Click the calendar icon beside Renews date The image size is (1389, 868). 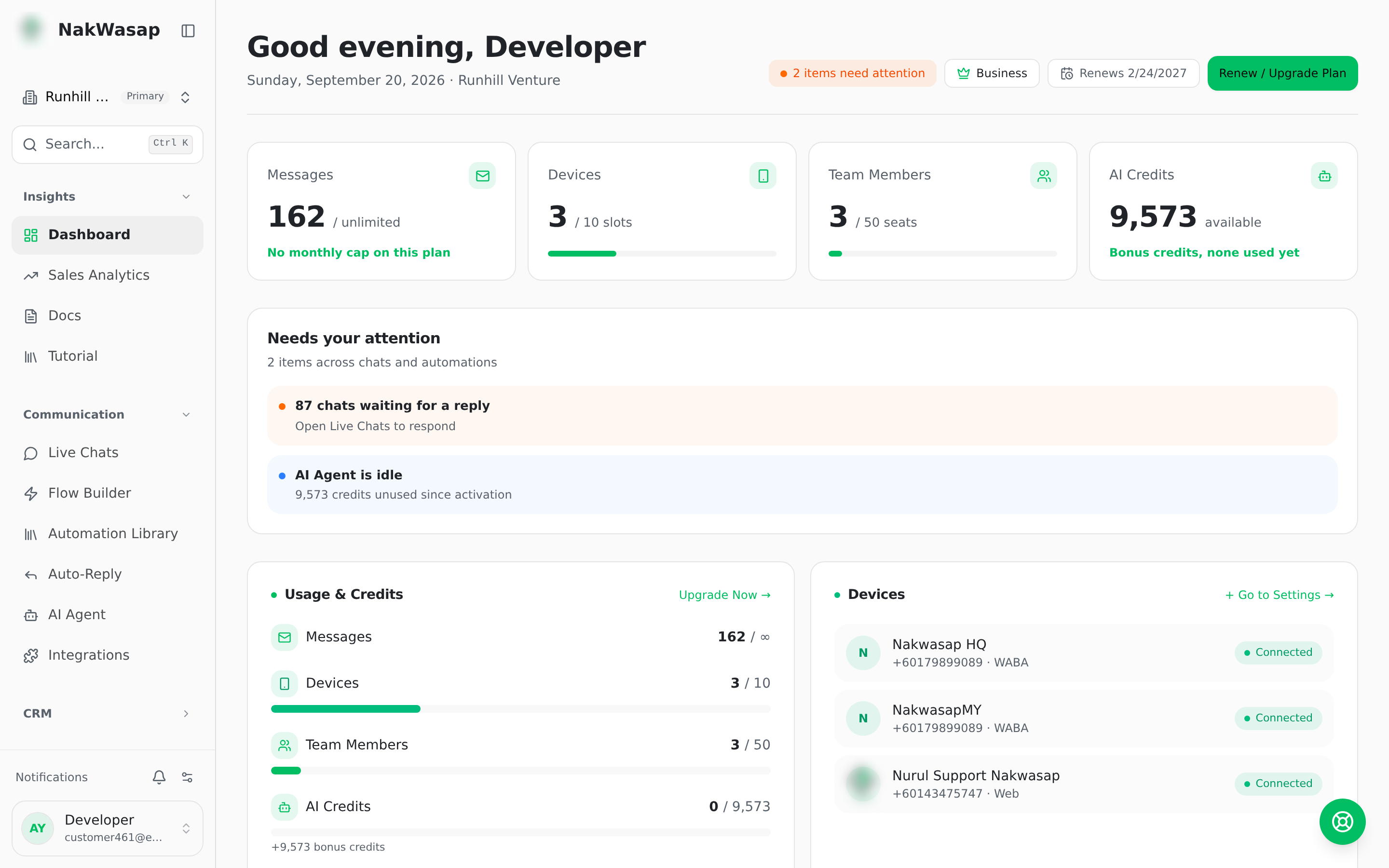pos(1066,73)
